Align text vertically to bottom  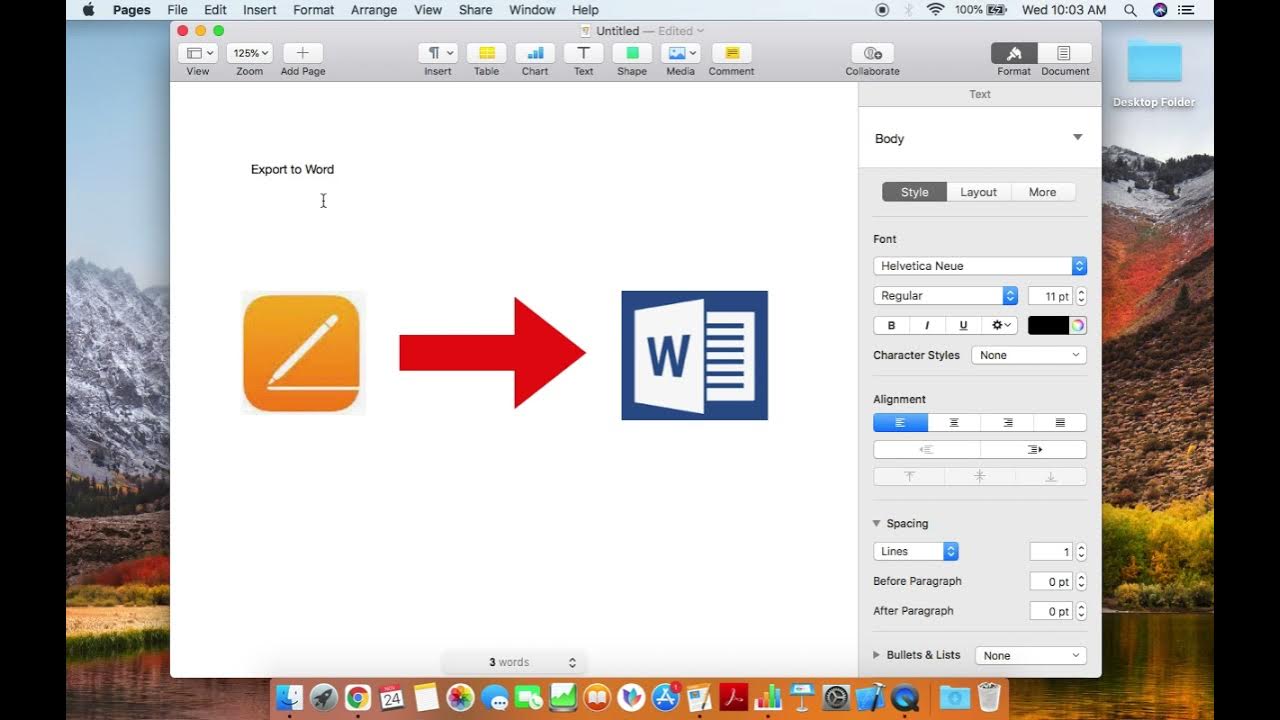coord(1051,477)
